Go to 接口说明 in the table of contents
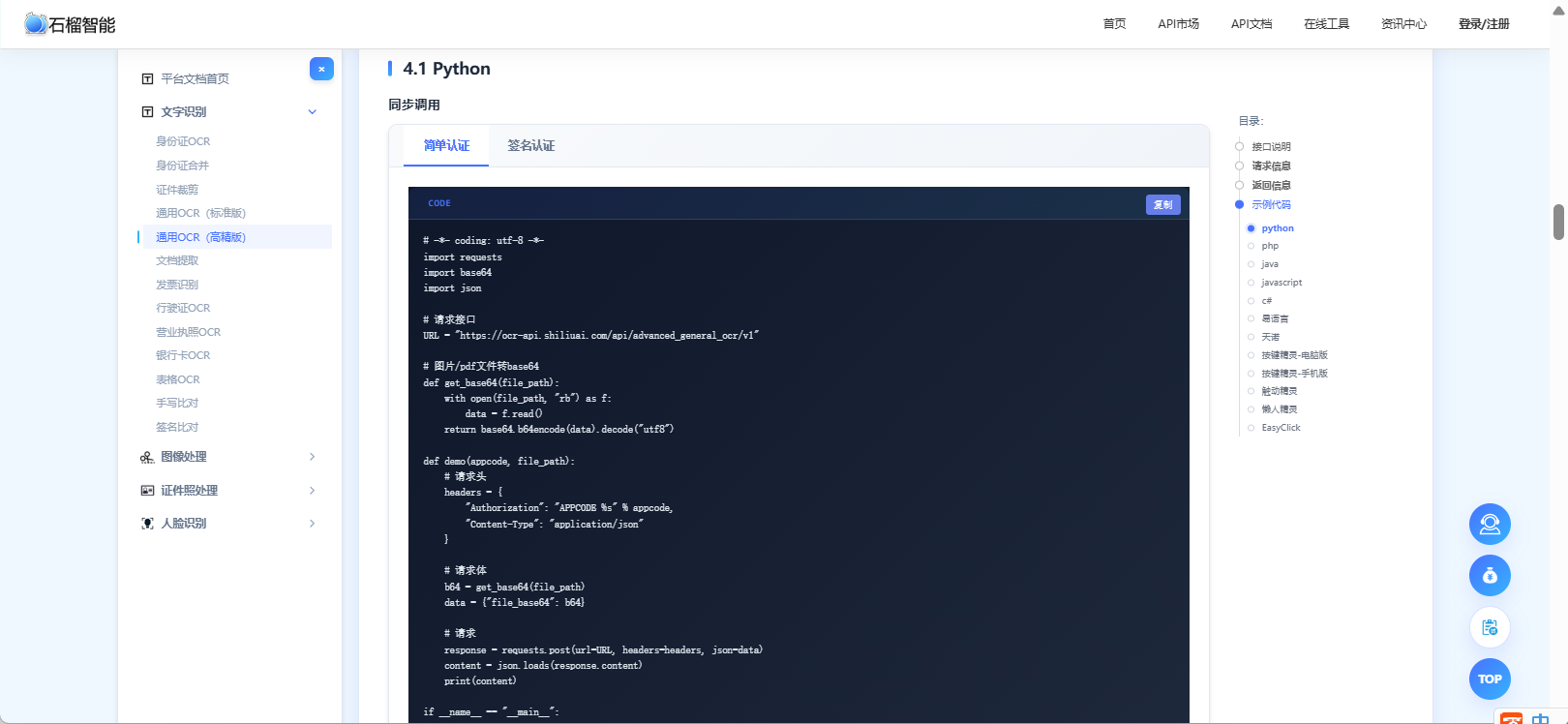Screen dimensions: 1568x724 click(x=1271, y=147)
